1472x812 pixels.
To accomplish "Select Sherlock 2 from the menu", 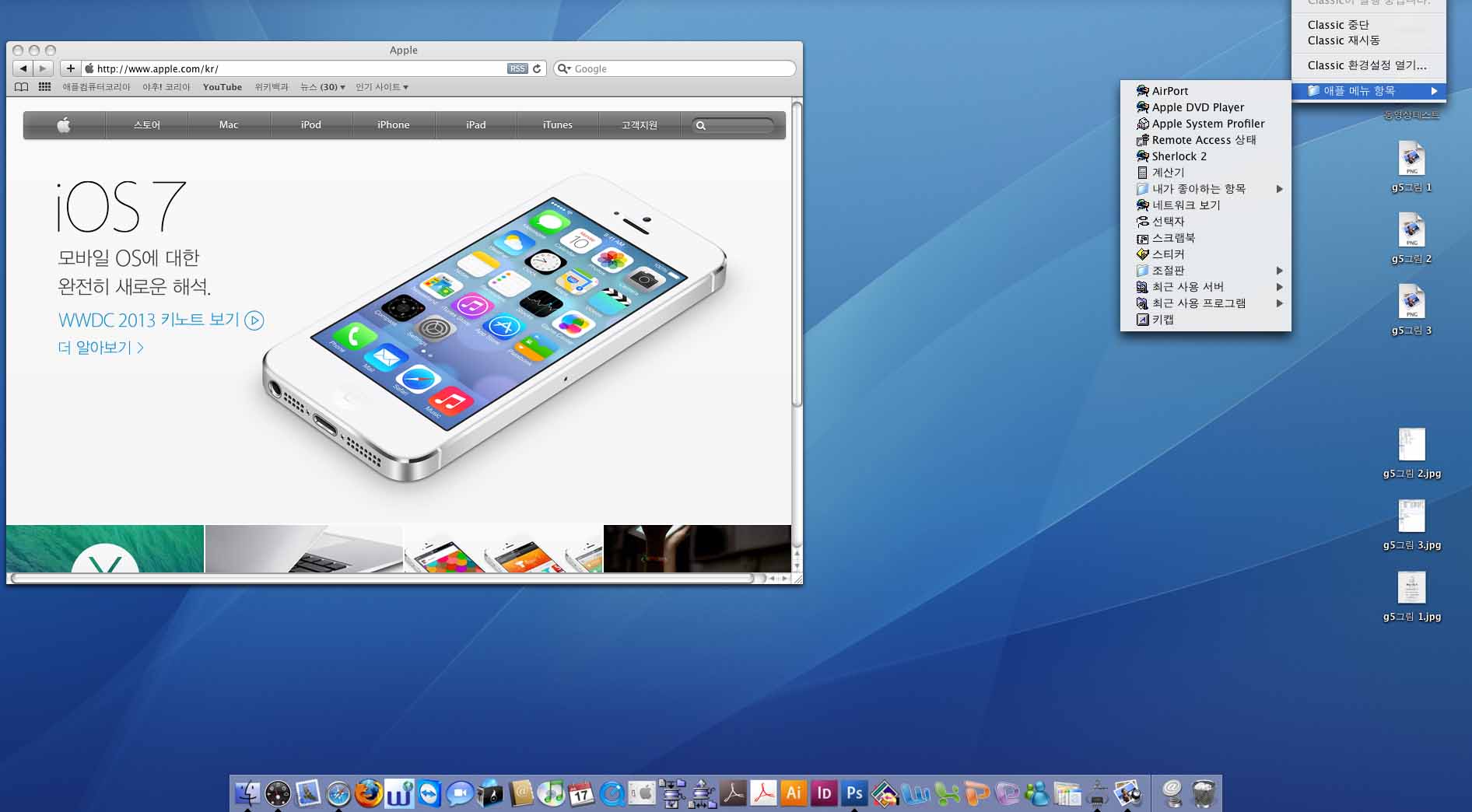I will [x=1179, y=156].
